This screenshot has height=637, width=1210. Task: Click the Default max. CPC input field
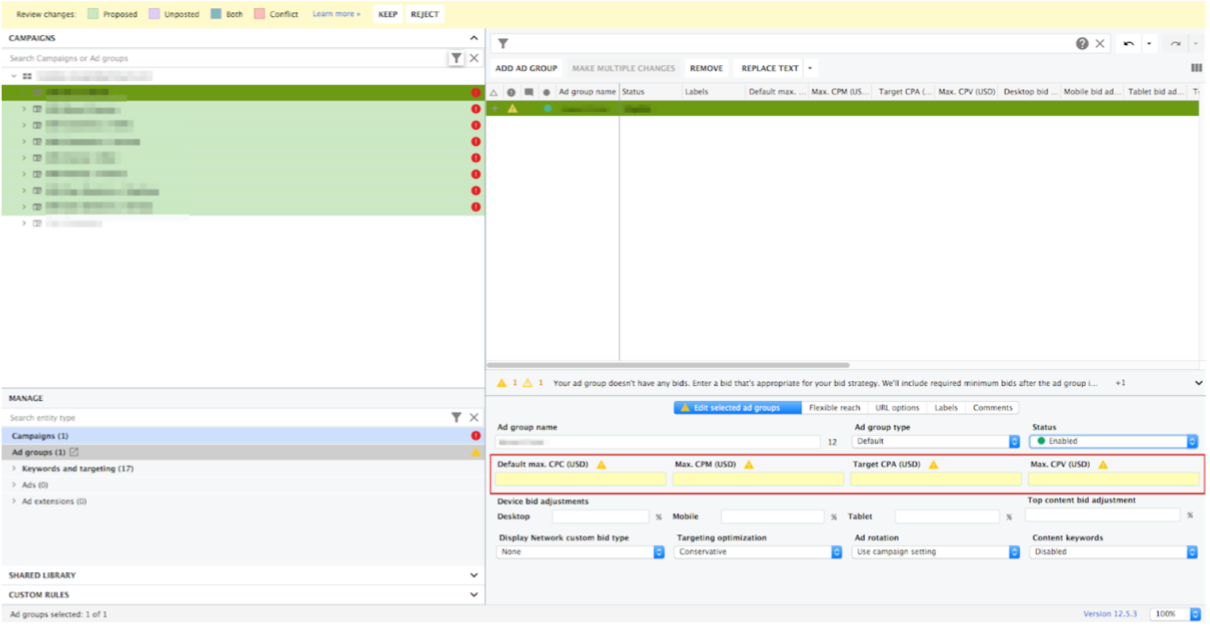[x=580, y=478]
